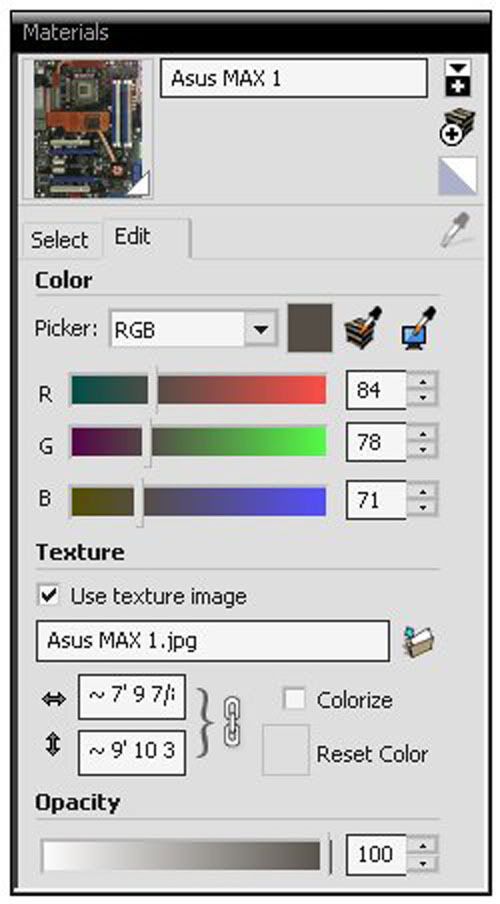Screen dimensions: 500x904
Task: Enable the Colorize checkbox
Action: (x=294, y=699)
